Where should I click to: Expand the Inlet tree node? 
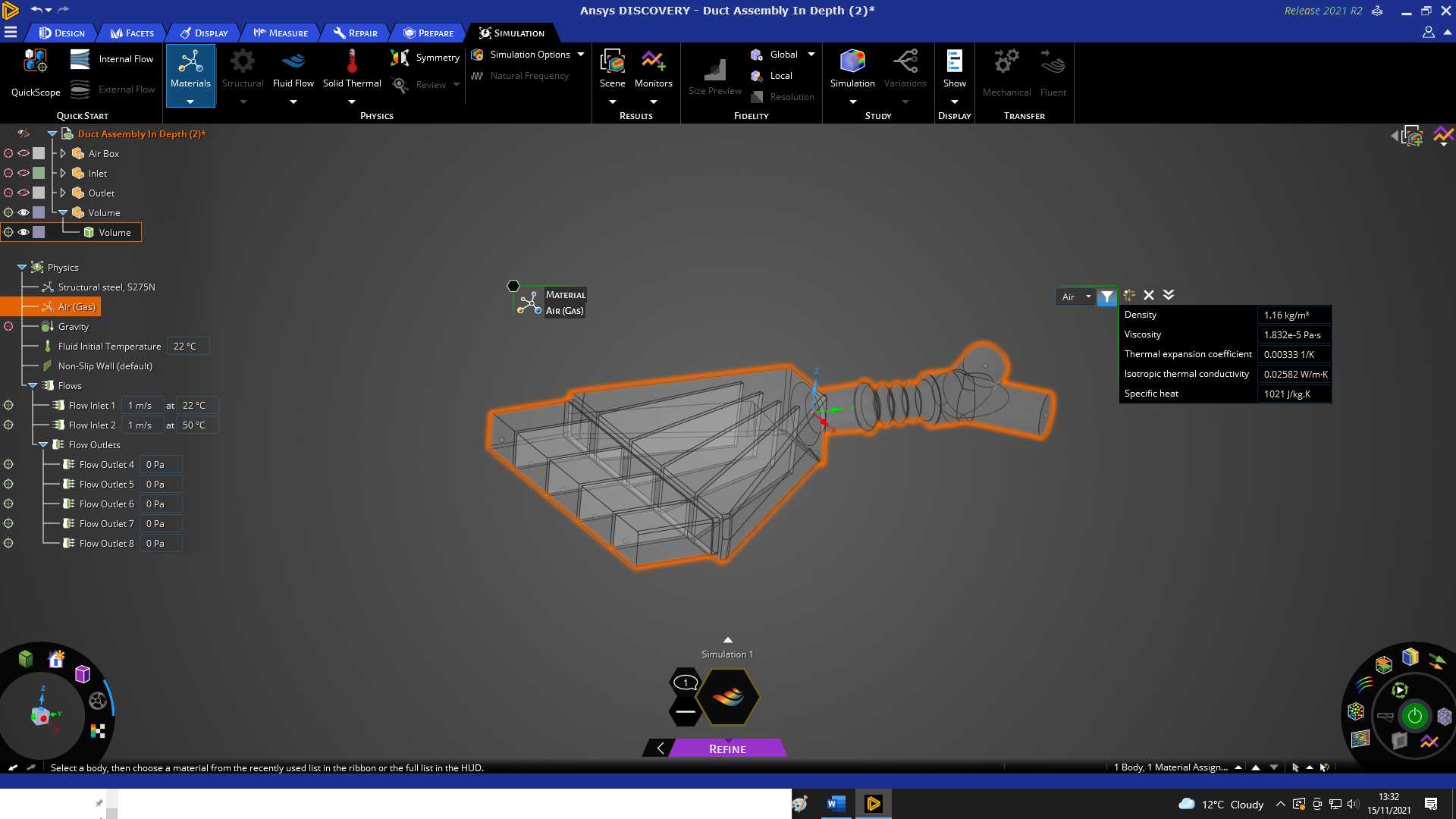pos(64,174)
